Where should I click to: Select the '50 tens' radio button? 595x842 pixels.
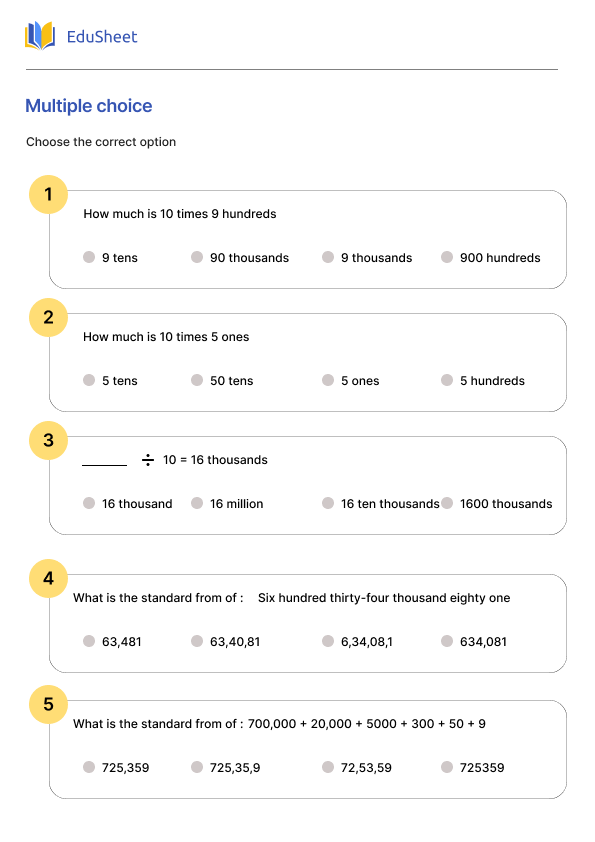(x=197, y=380)
